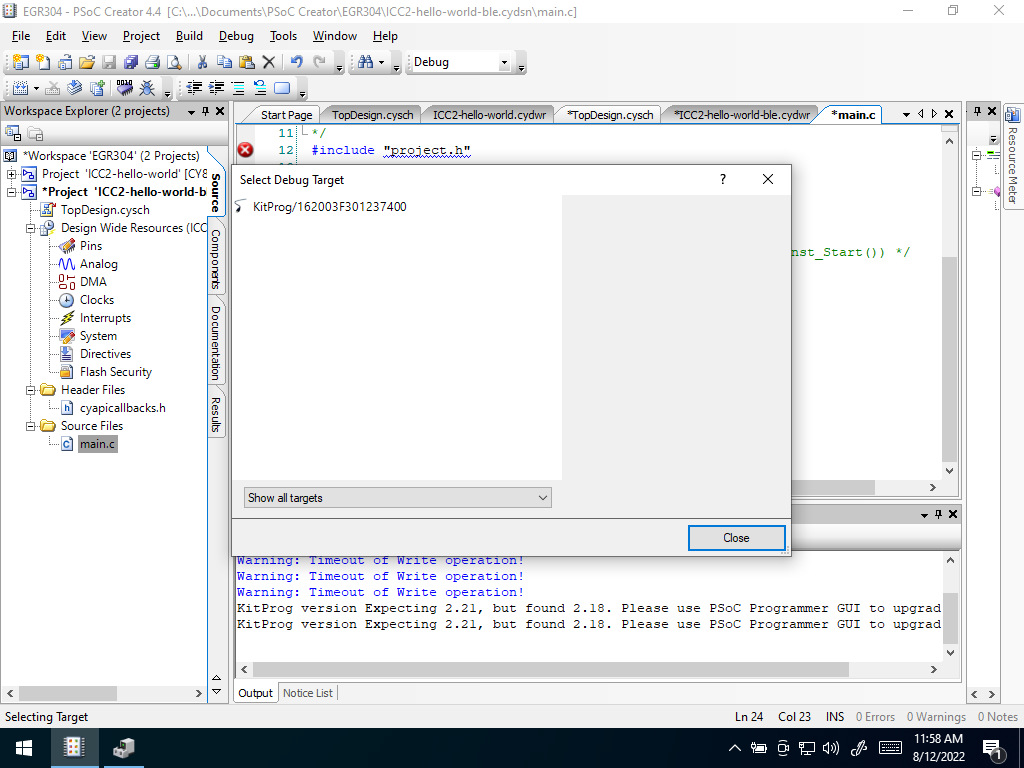Open the Build menu
This screenshot has width=1024, height=768.
click(189, 36)
